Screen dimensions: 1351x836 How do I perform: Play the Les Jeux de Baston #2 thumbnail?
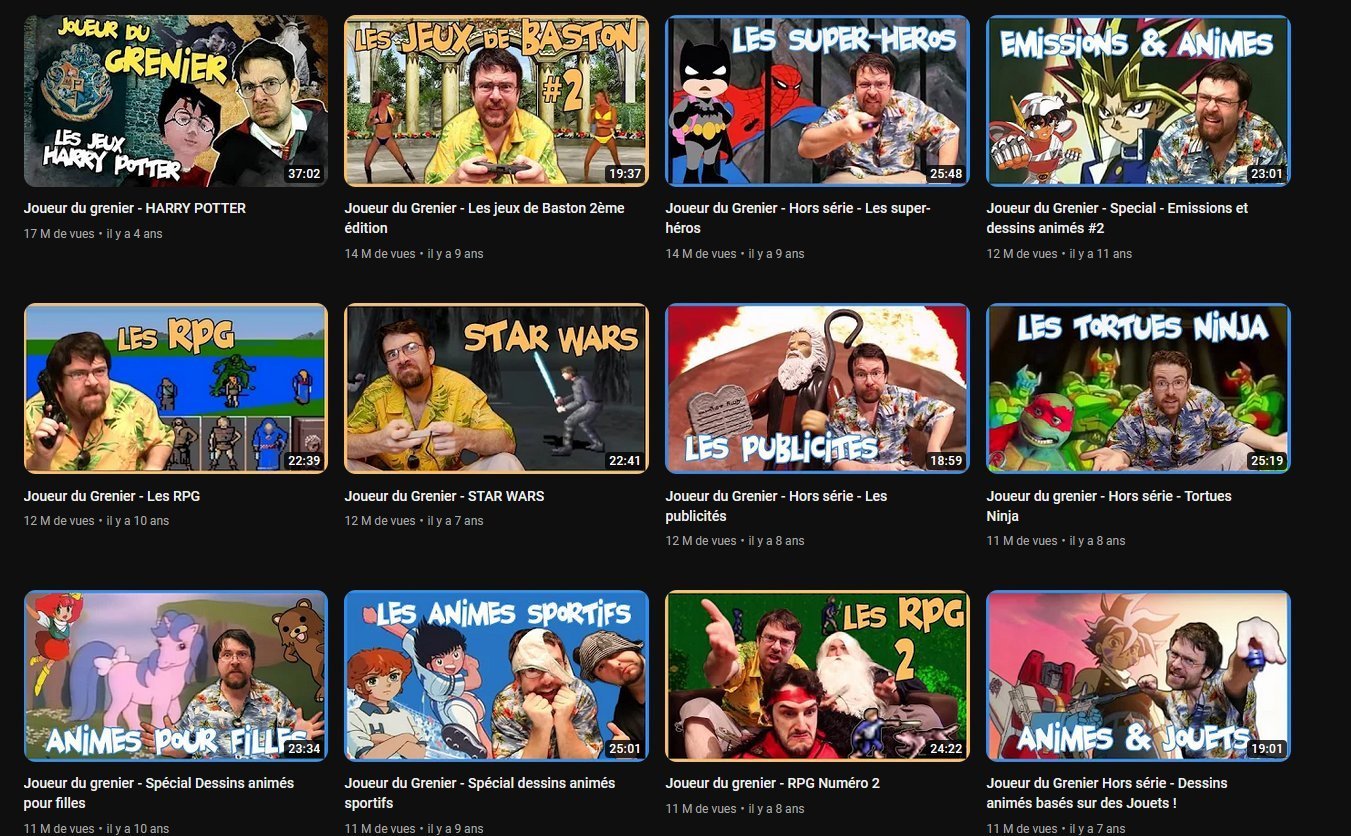tap(496, 101)
